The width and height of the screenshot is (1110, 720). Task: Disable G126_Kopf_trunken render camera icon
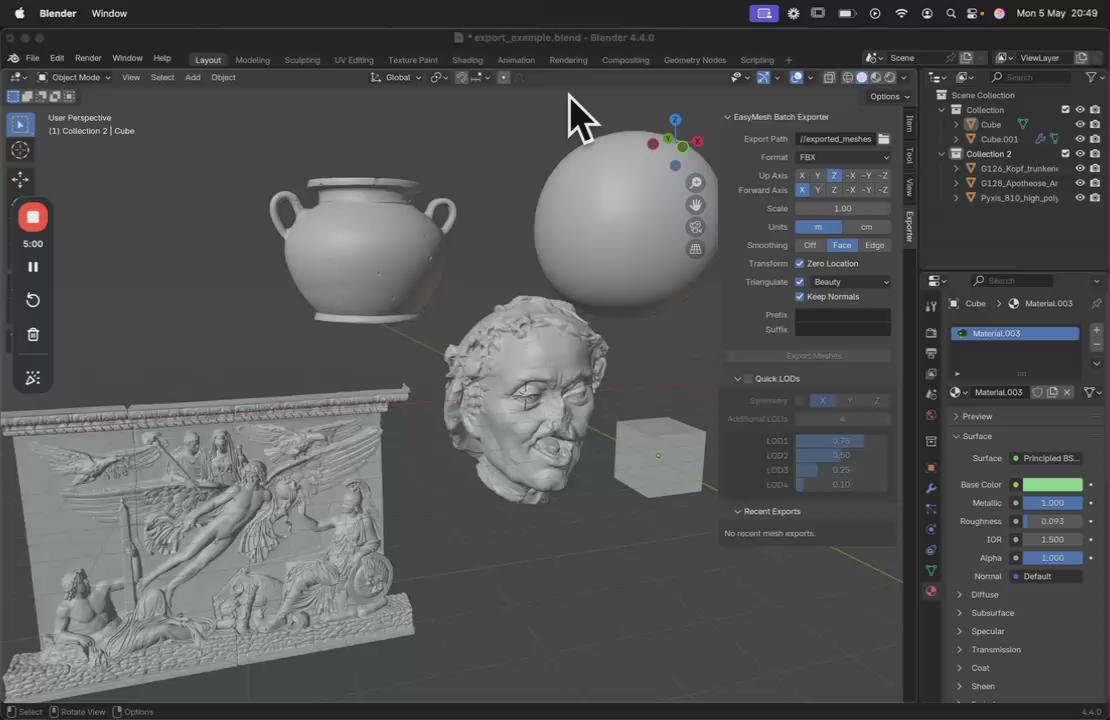click(1095, 168)
